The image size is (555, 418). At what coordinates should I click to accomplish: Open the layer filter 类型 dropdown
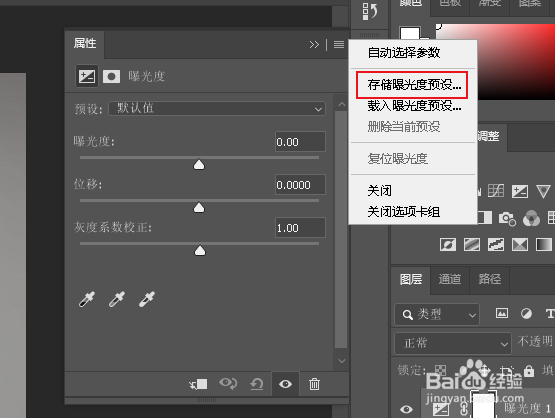pos(437,314)
